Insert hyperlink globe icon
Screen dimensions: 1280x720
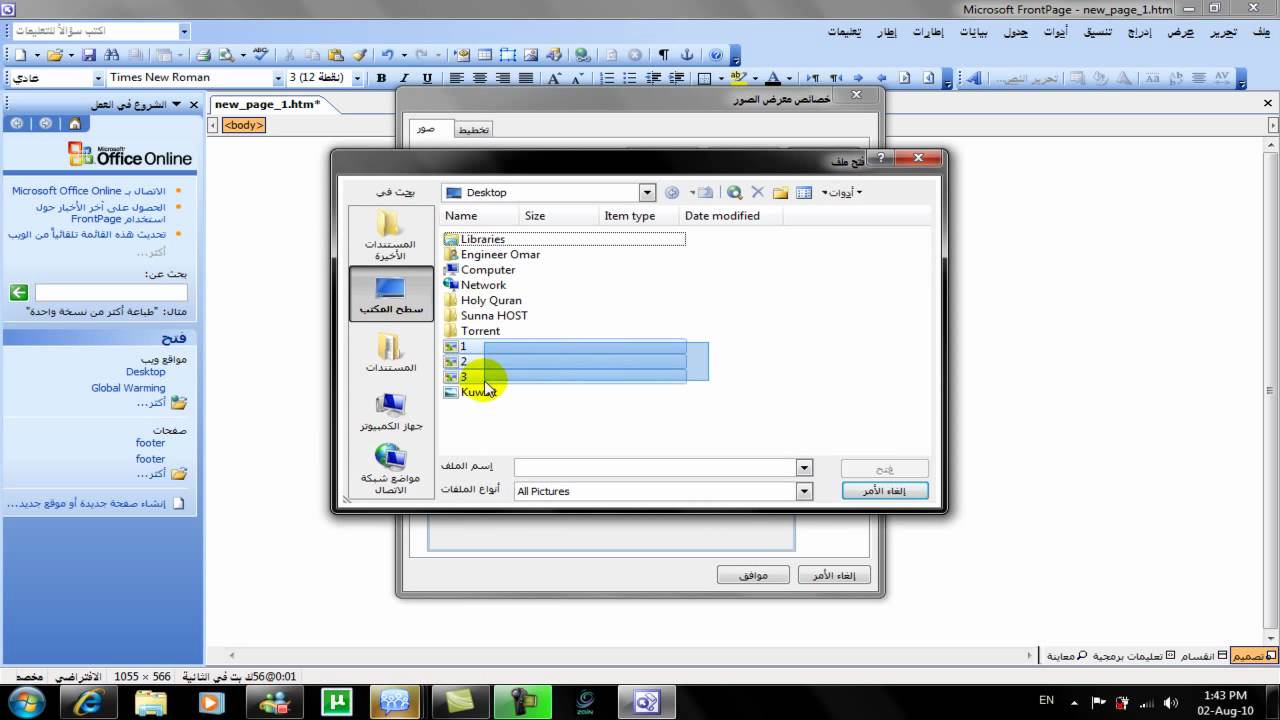coord(583,55)
